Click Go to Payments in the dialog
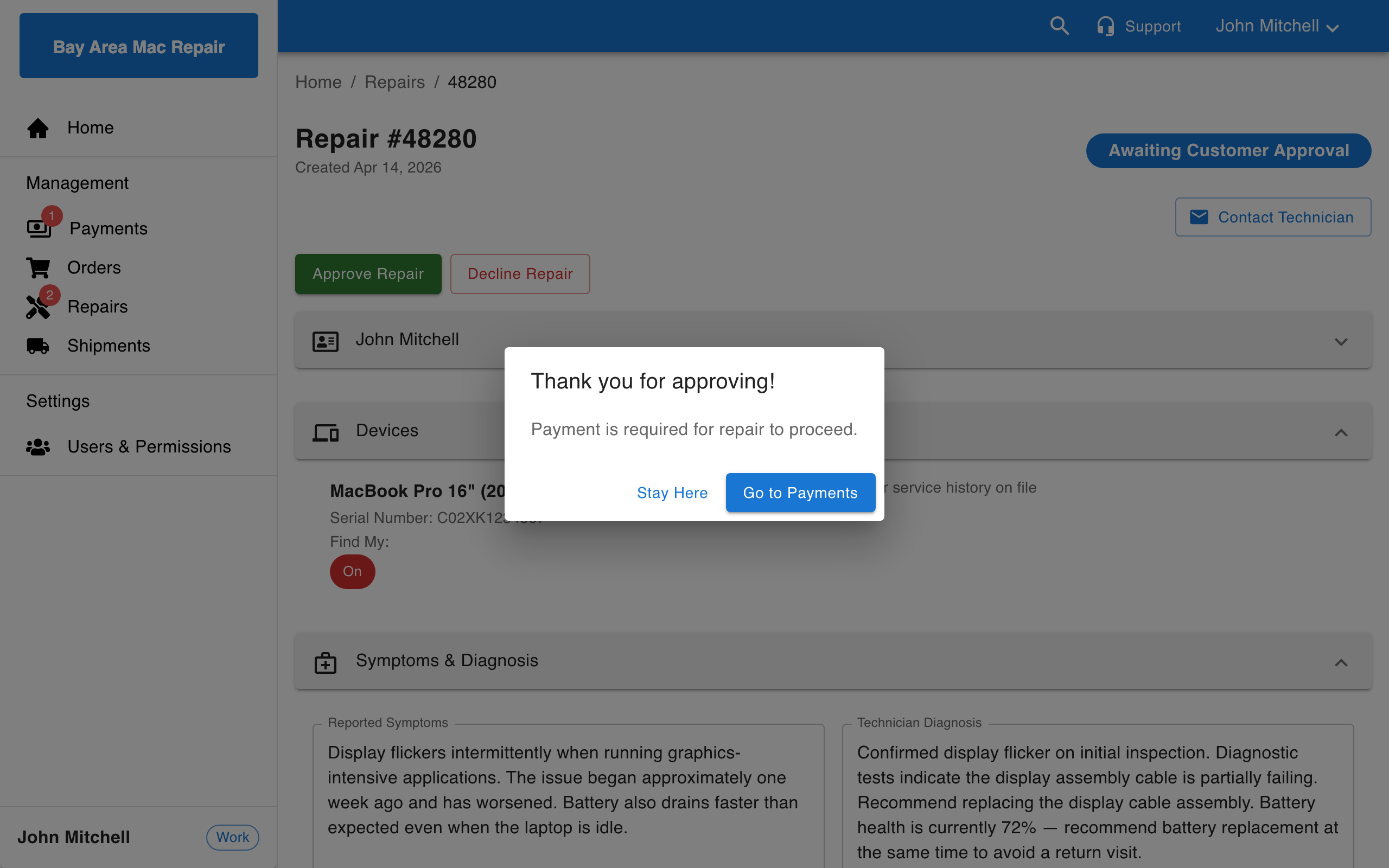Screen dimensions: 1389x868 pyautogui.click(x=800, y=493)
